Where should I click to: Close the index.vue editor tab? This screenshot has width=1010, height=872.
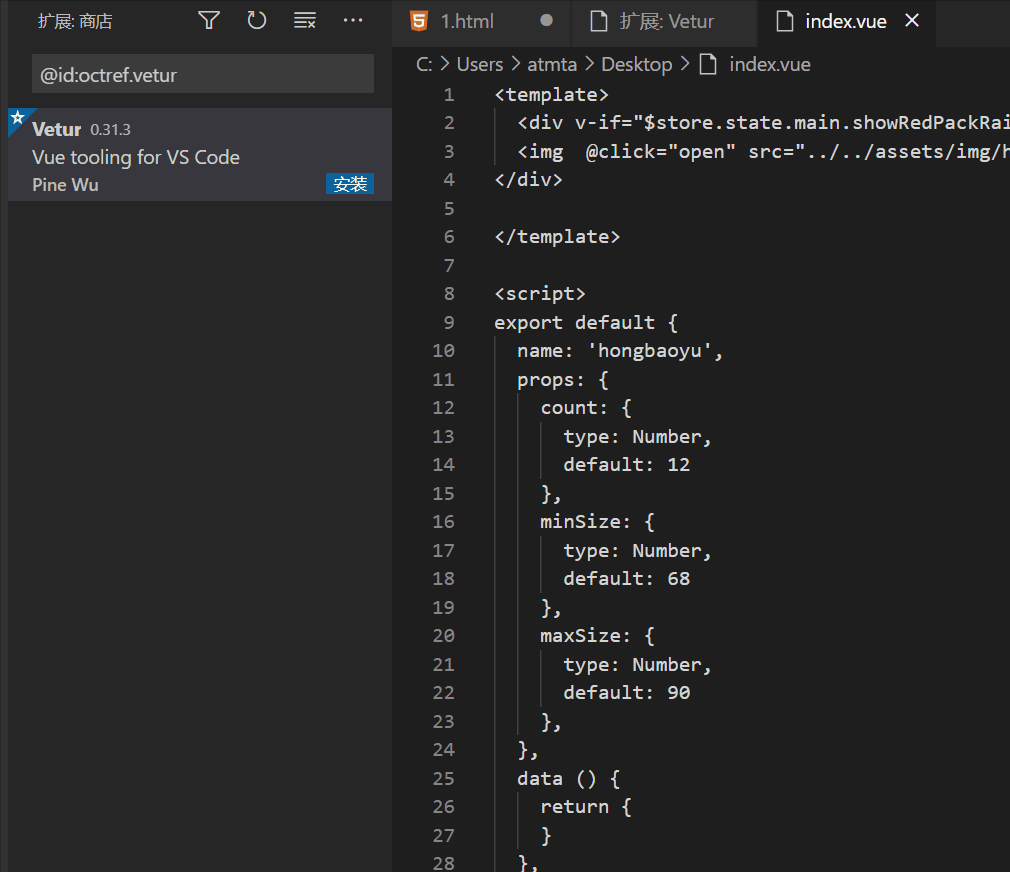911,21
